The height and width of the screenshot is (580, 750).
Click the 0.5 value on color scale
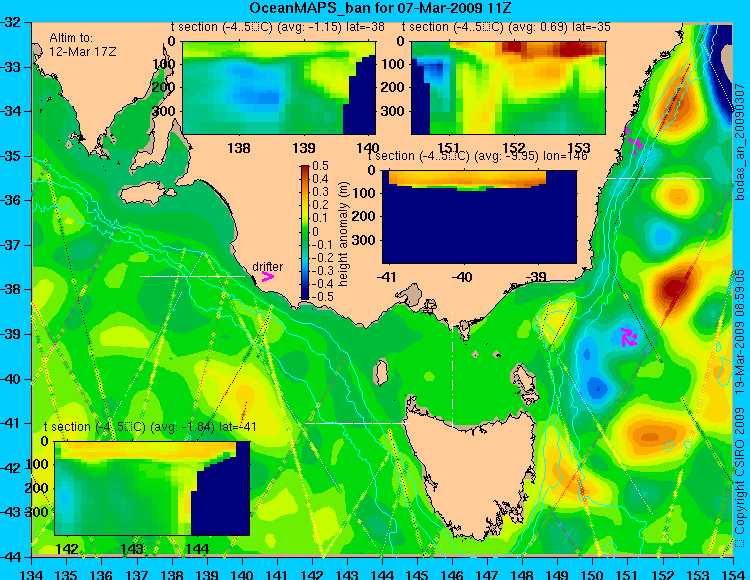(320, 166)
